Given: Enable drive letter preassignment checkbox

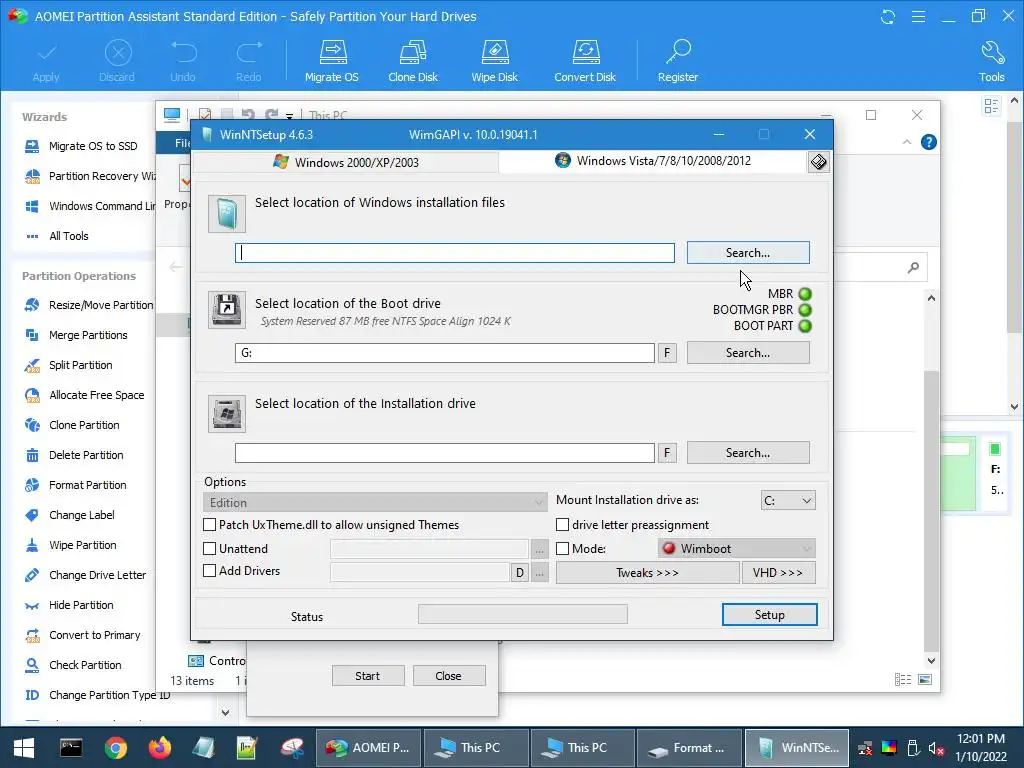Looking at the screenshot, I should point(562,524).
